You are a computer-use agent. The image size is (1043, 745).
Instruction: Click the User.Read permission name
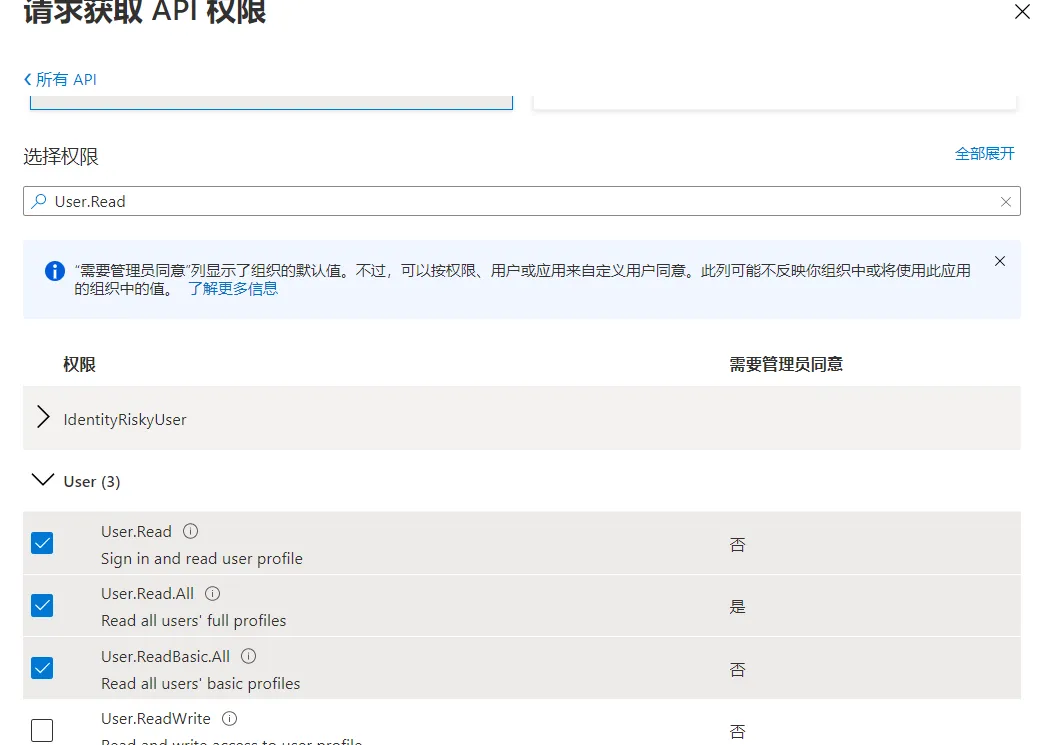(x=136, y=531)
